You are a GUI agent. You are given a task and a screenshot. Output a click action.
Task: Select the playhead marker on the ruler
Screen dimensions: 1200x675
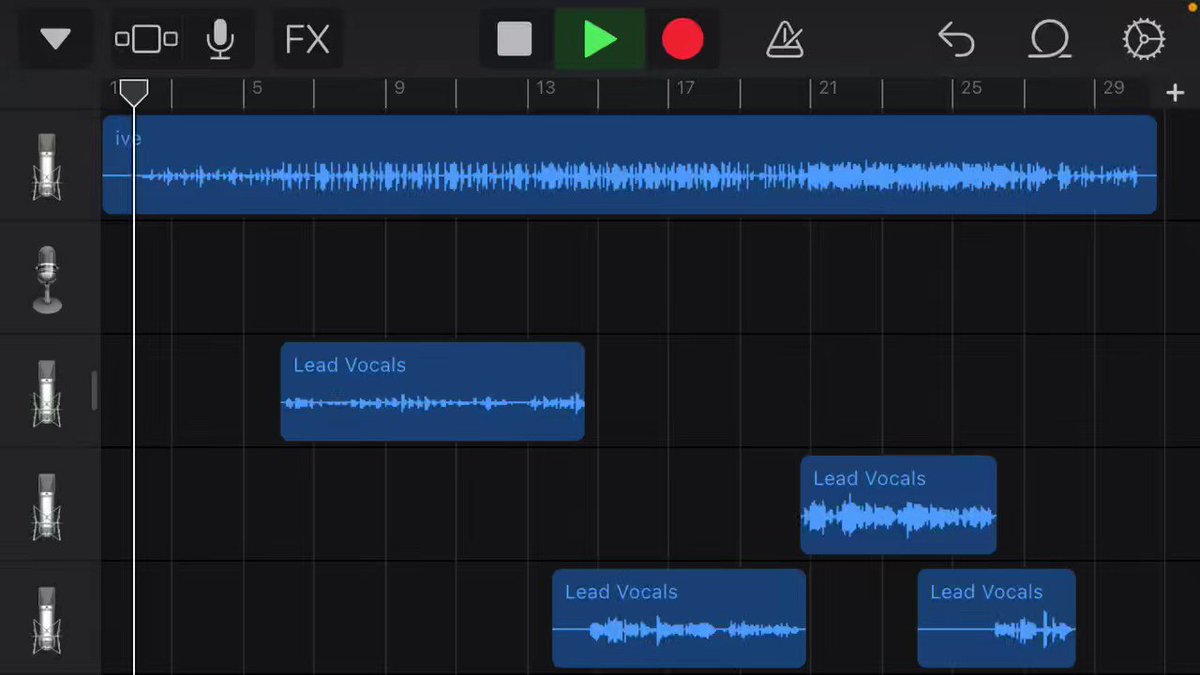point(134,94)
